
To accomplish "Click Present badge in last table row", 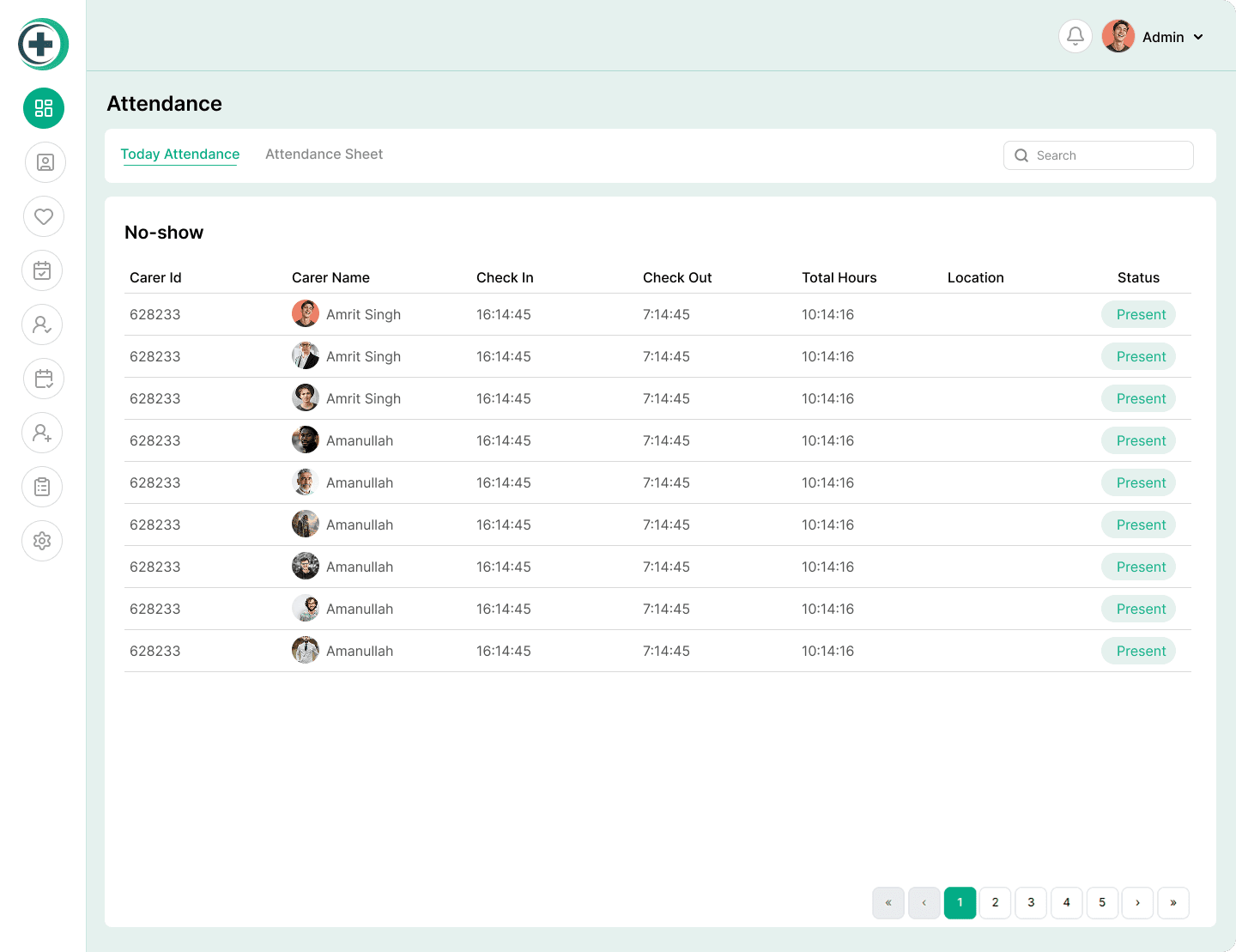I will (1138, 651).
